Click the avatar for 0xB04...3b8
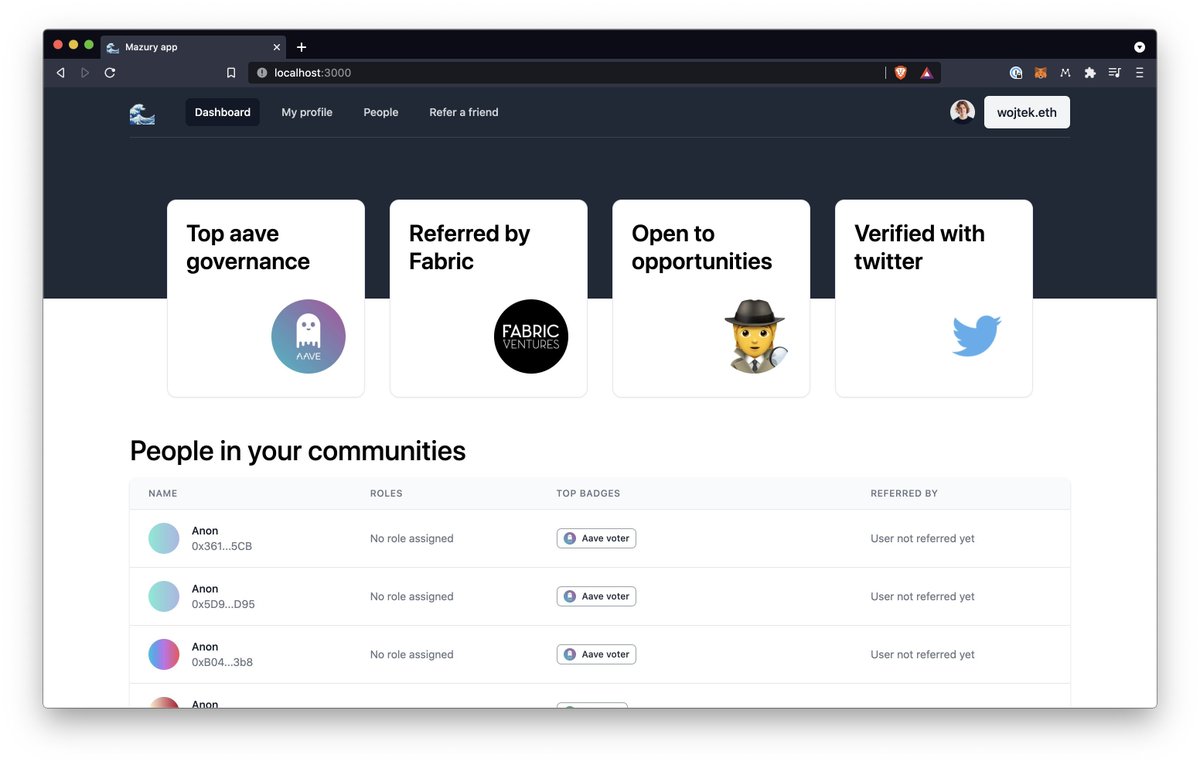Screen dimensions: 1200x765 tap(164, 654)
